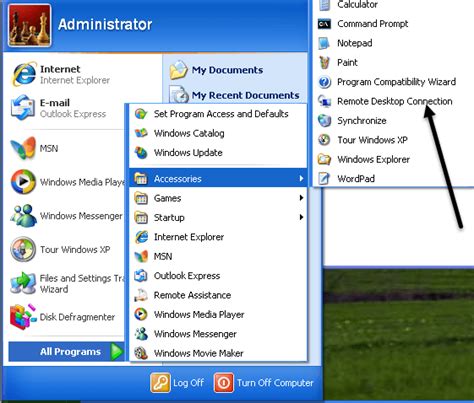Select Windows Messenger in All Programs list
474x403 pixels.
(x=218, y=334)
